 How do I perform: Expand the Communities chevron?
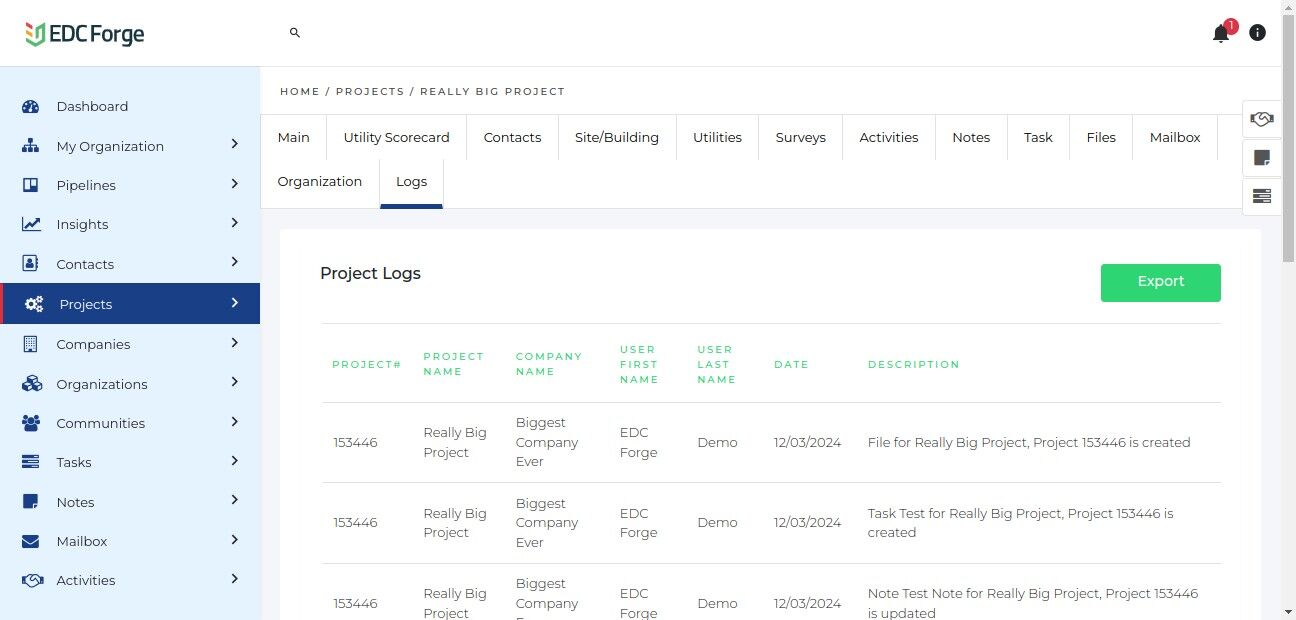[235, 421]
